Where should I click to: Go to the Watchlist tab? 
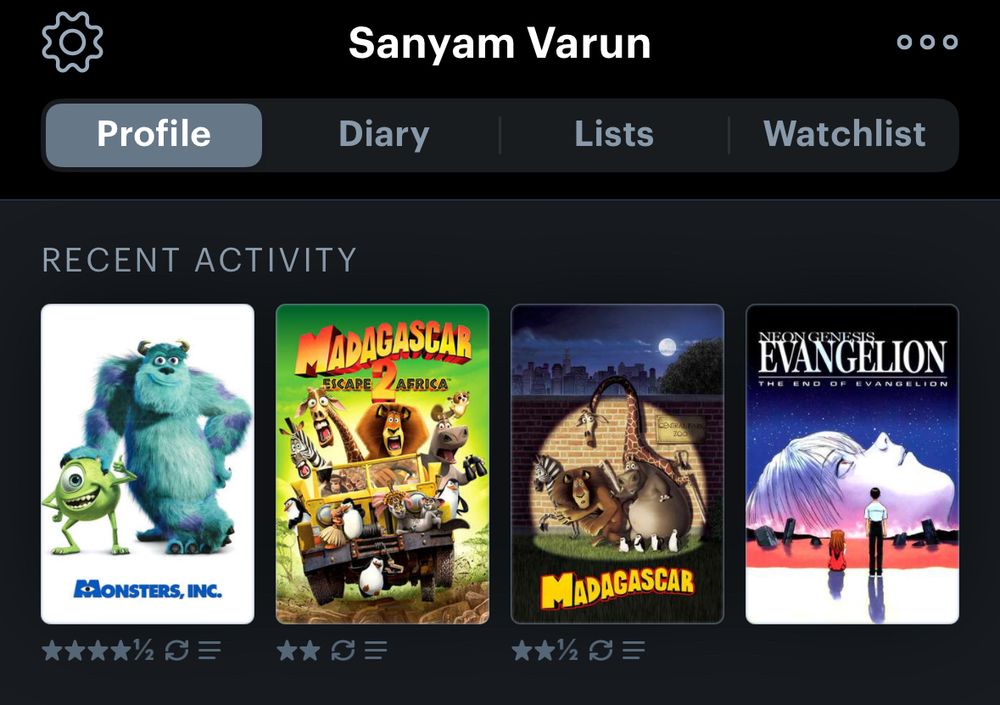tap(844, 135)
